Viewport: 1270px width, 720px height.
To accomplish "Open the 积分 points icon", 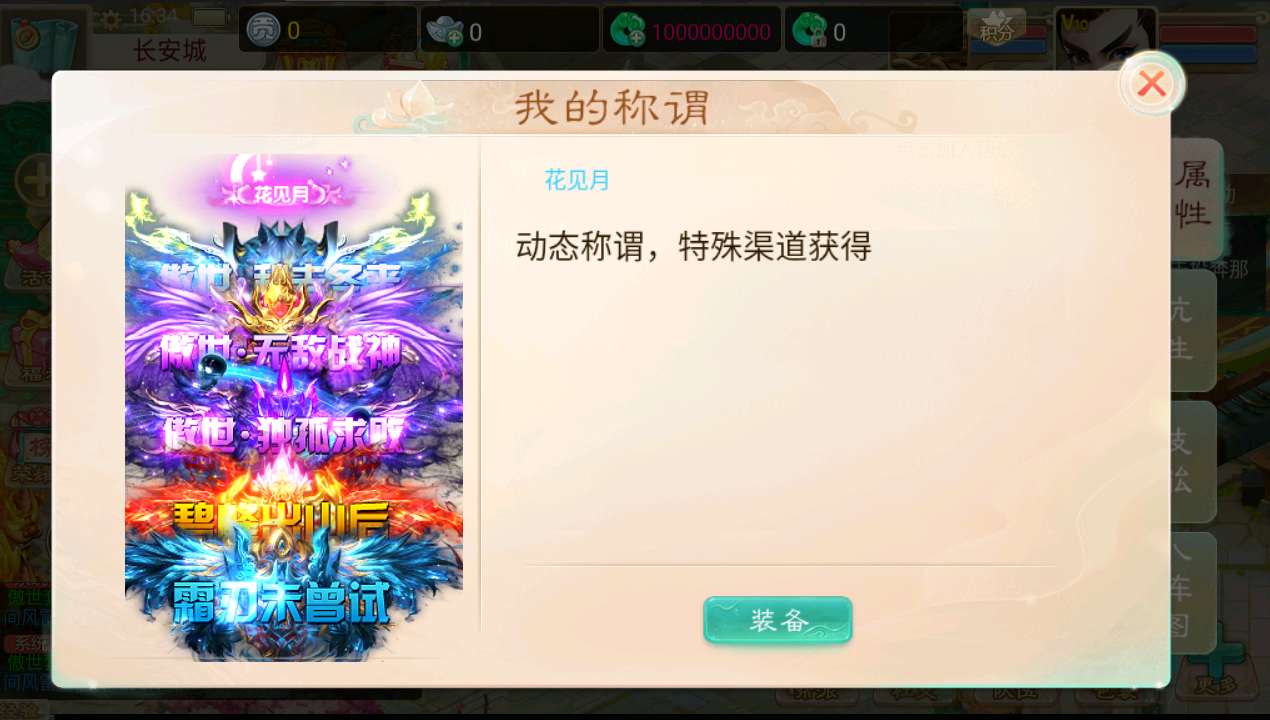I will point(996,28).
